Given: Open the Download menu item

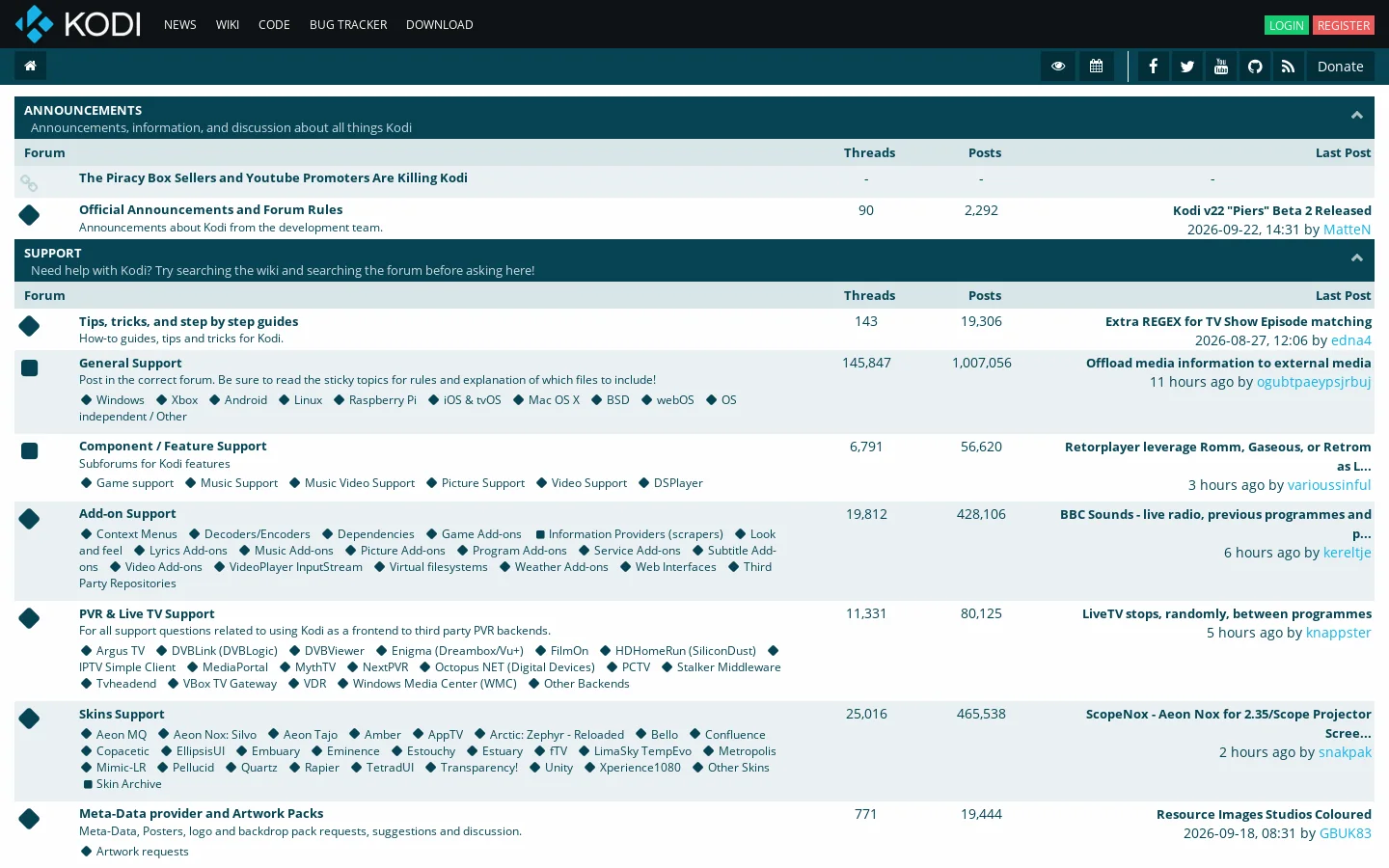Looking at the screenshot, I should [x=440, y=25].
